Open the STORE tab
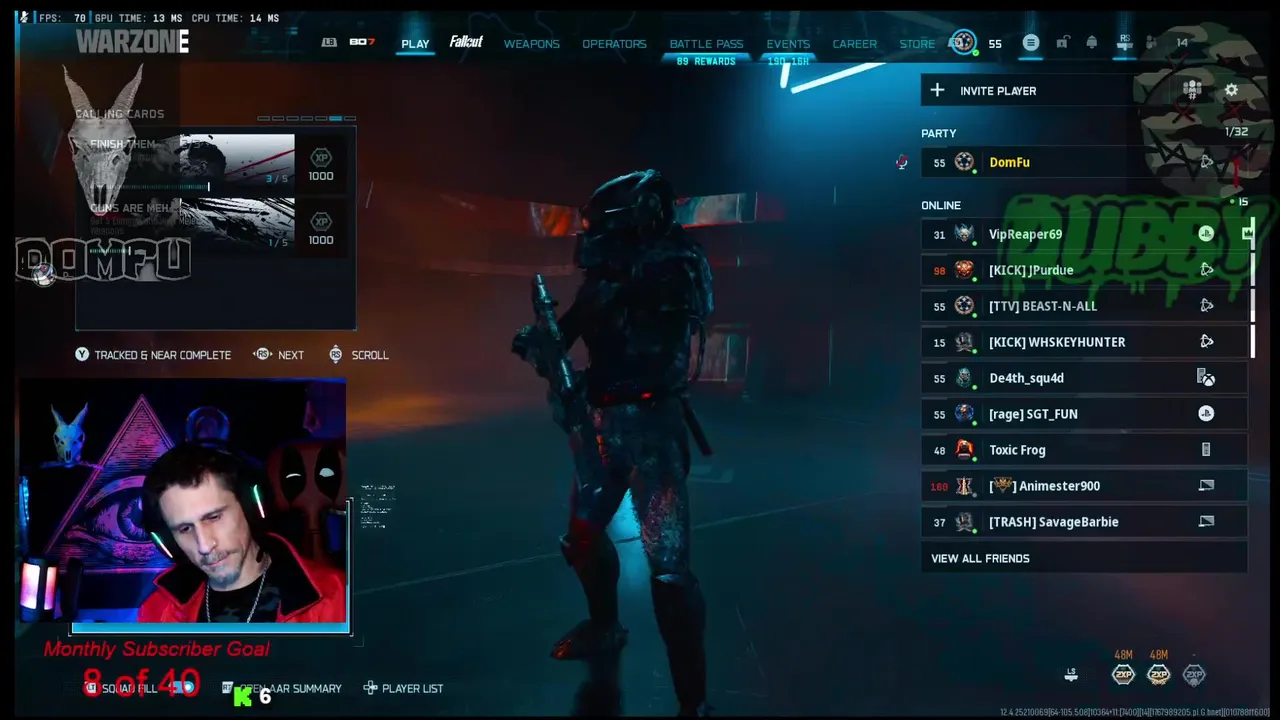 pyautogui.click(x=917, y=44)
